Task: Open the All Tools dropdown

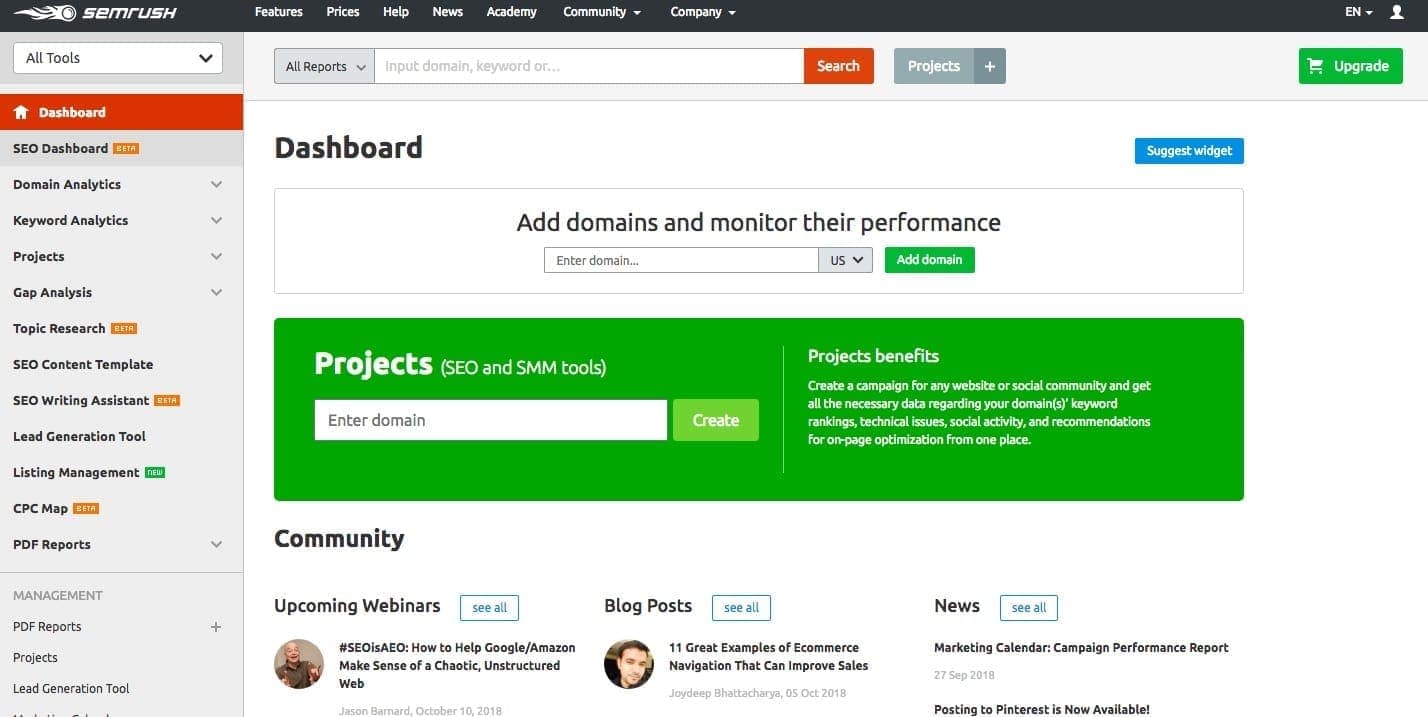Action: tap(118, 58)
